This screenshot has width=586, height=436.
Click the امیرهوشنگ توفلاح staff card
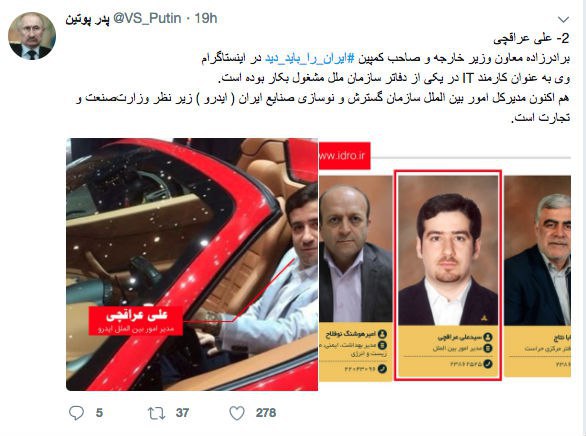click(355, 278)
